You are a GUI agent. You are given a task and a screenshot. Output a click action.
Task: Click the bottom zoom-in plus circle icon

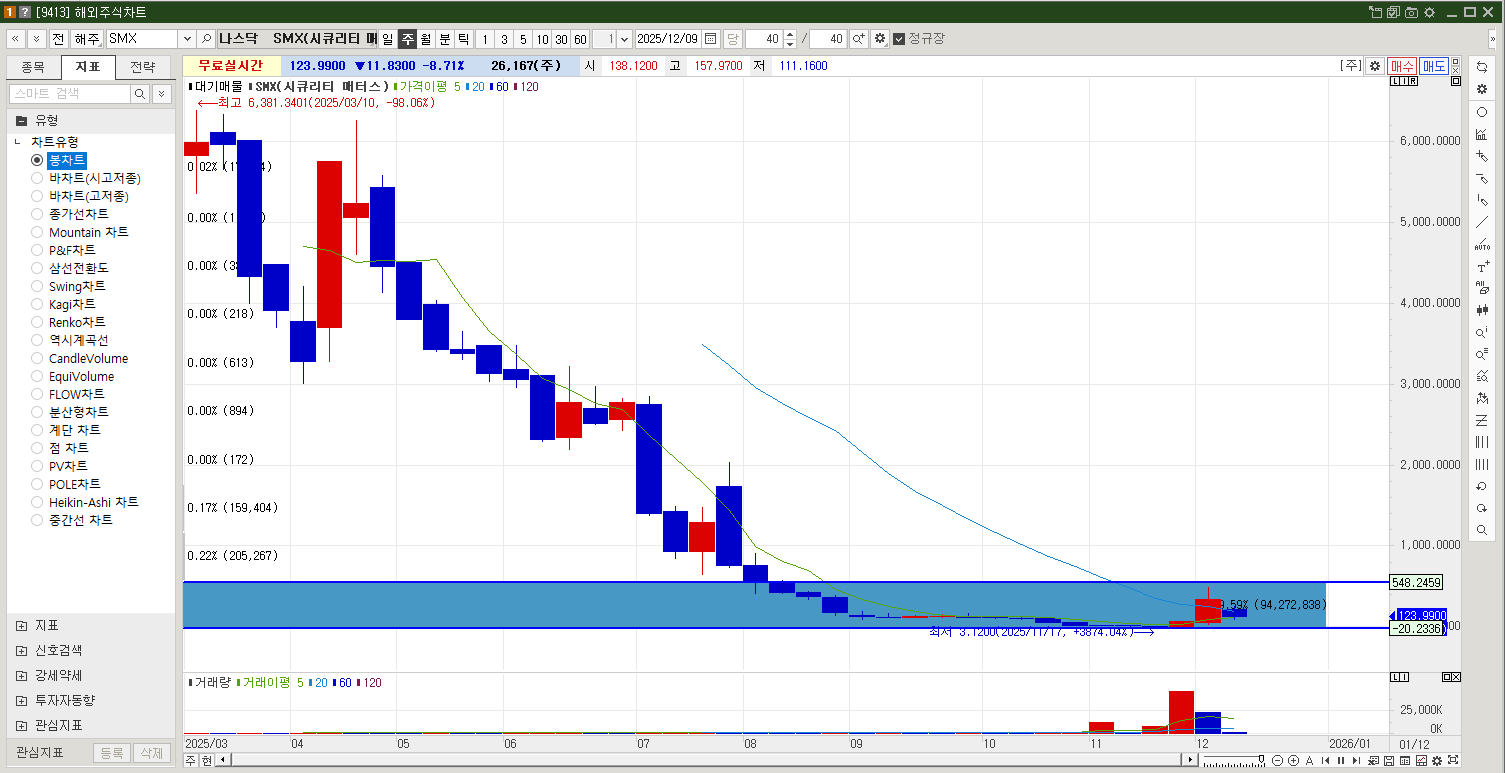pyautogui.click(x=1293, y=760)
